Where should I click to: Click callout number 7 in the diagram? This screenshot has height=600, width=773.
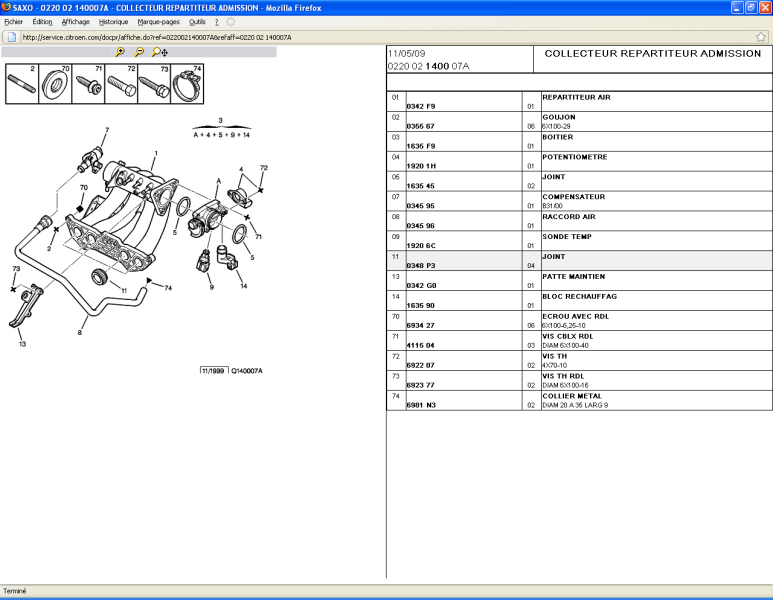coord(107,130)
